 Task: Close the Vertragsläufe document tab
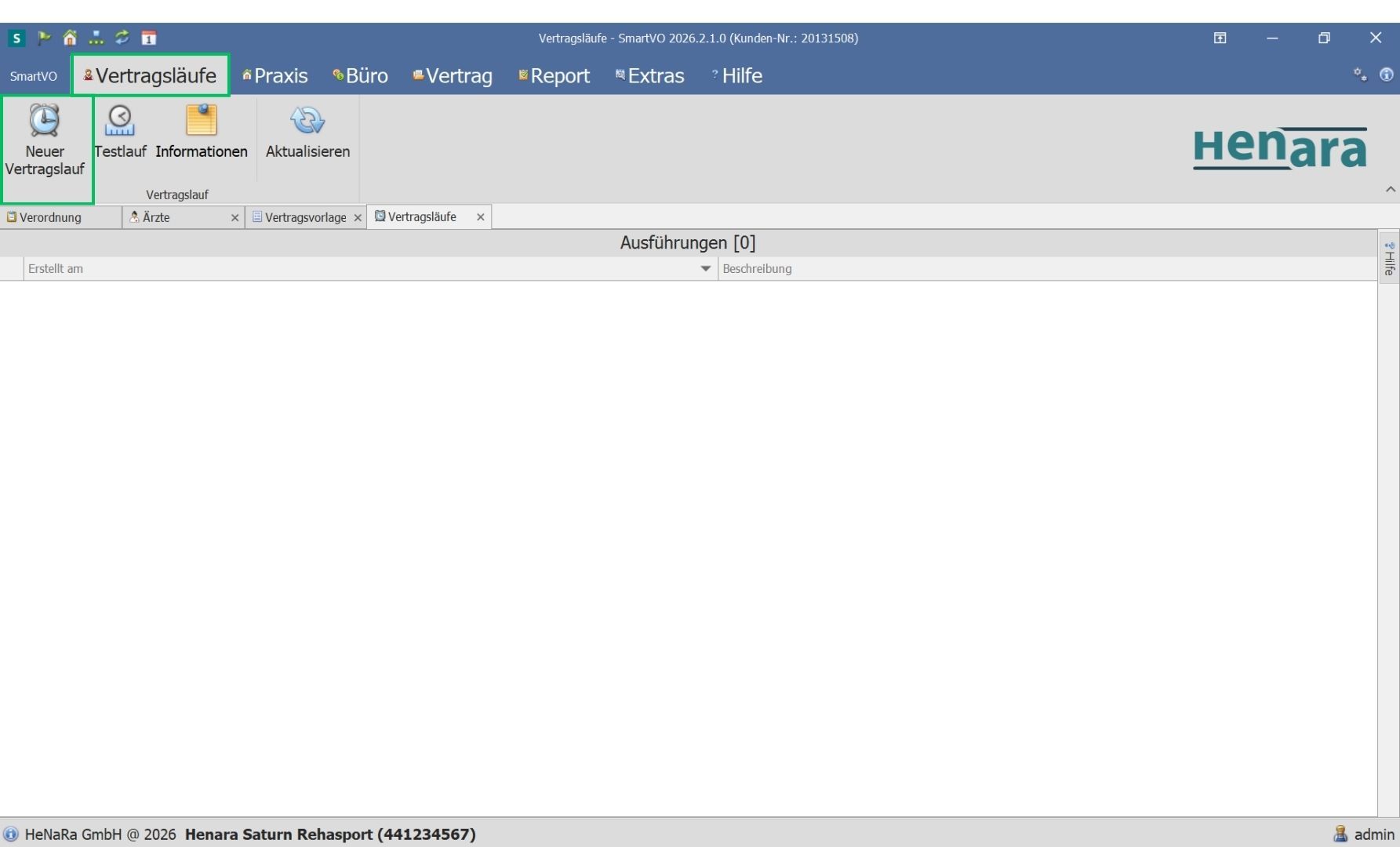coord(481,217)
